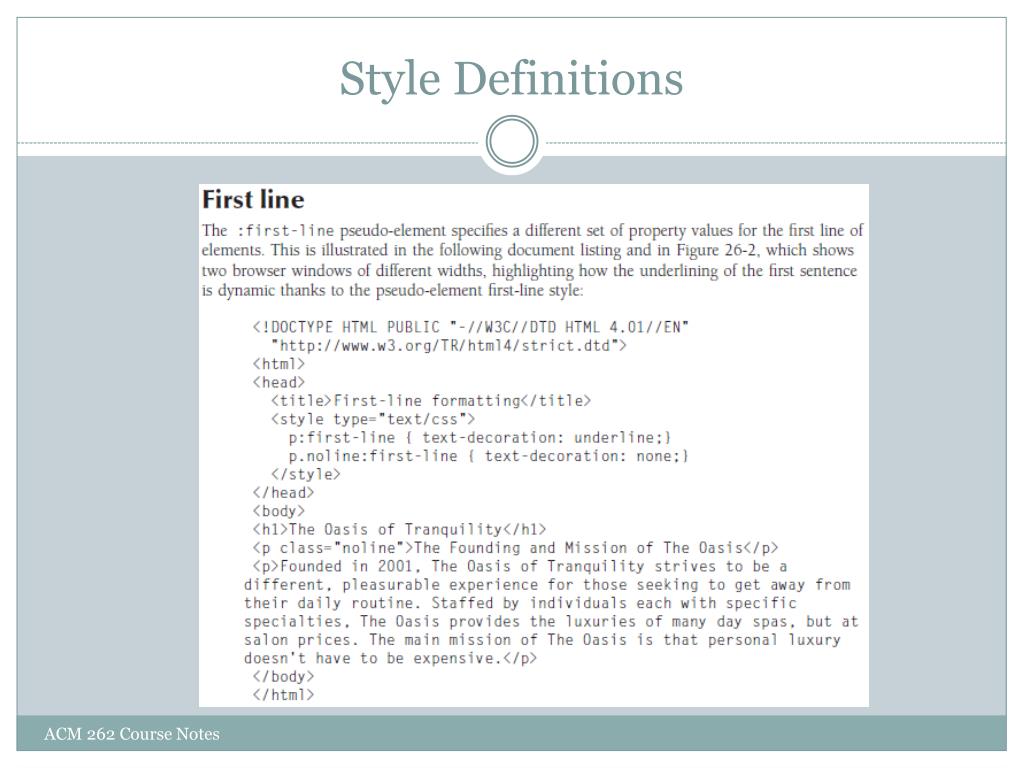This screenshot has height=768, width=1024.
Task: Click the opening '<body>' tag line
Action: [x=279, y=510]
